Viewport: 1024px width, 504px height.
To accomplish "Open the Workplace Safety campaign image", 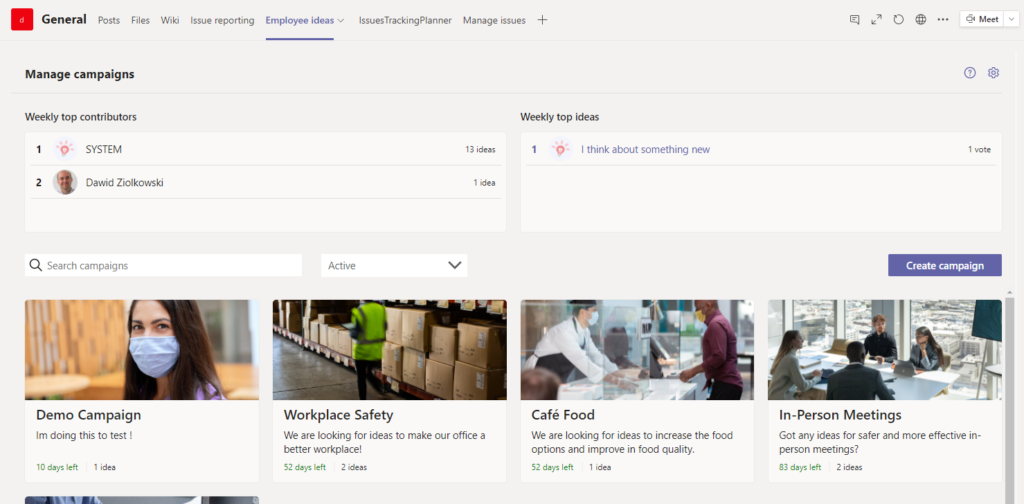I will tap(389, 349).
